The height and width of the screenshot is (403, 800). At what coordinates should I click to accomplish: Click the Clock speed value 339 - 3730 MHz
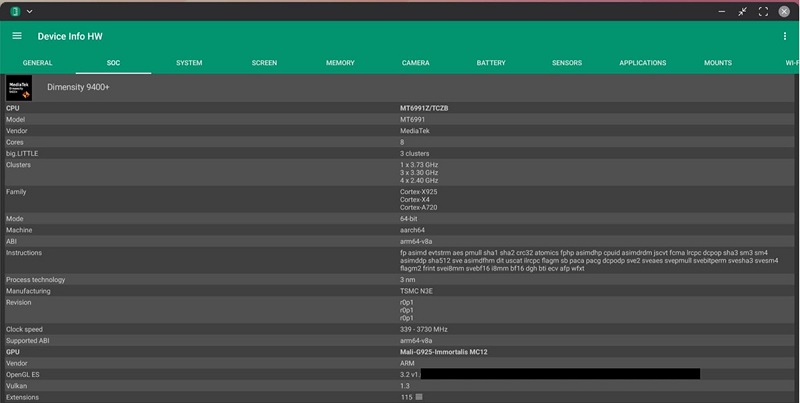[x=423, y=330]
